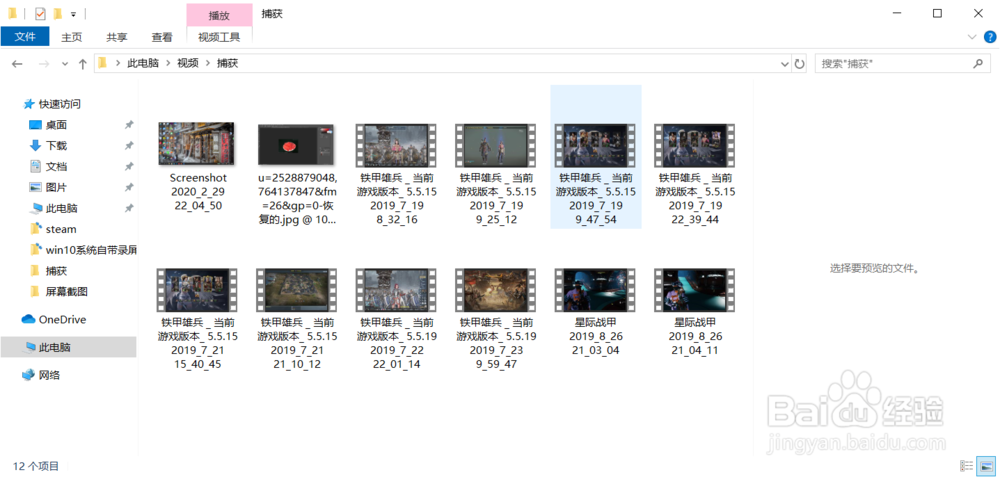Viewport: 1000px width, 477px height.
Task: Select video 铁甲雄兵 2019_7_19 22_39_44
Action: click(695, 146)
